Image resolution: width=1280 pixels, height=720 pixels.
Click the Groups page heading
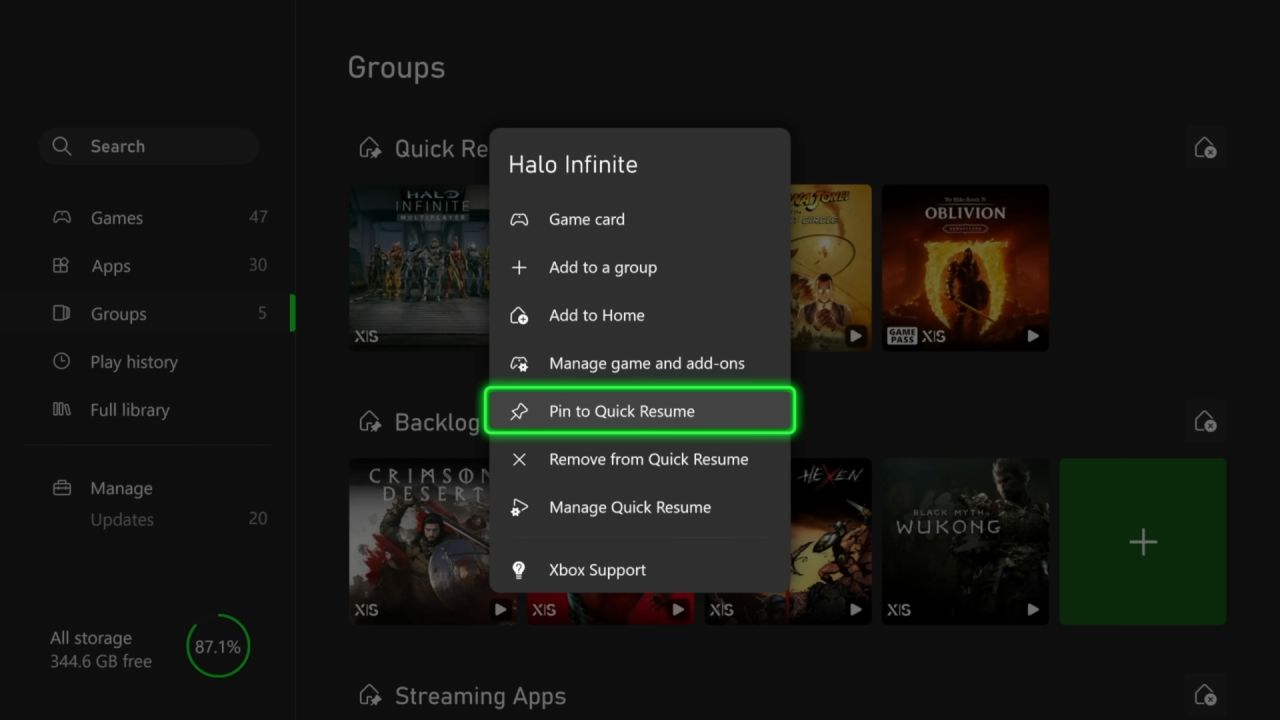tap(396, 68)
